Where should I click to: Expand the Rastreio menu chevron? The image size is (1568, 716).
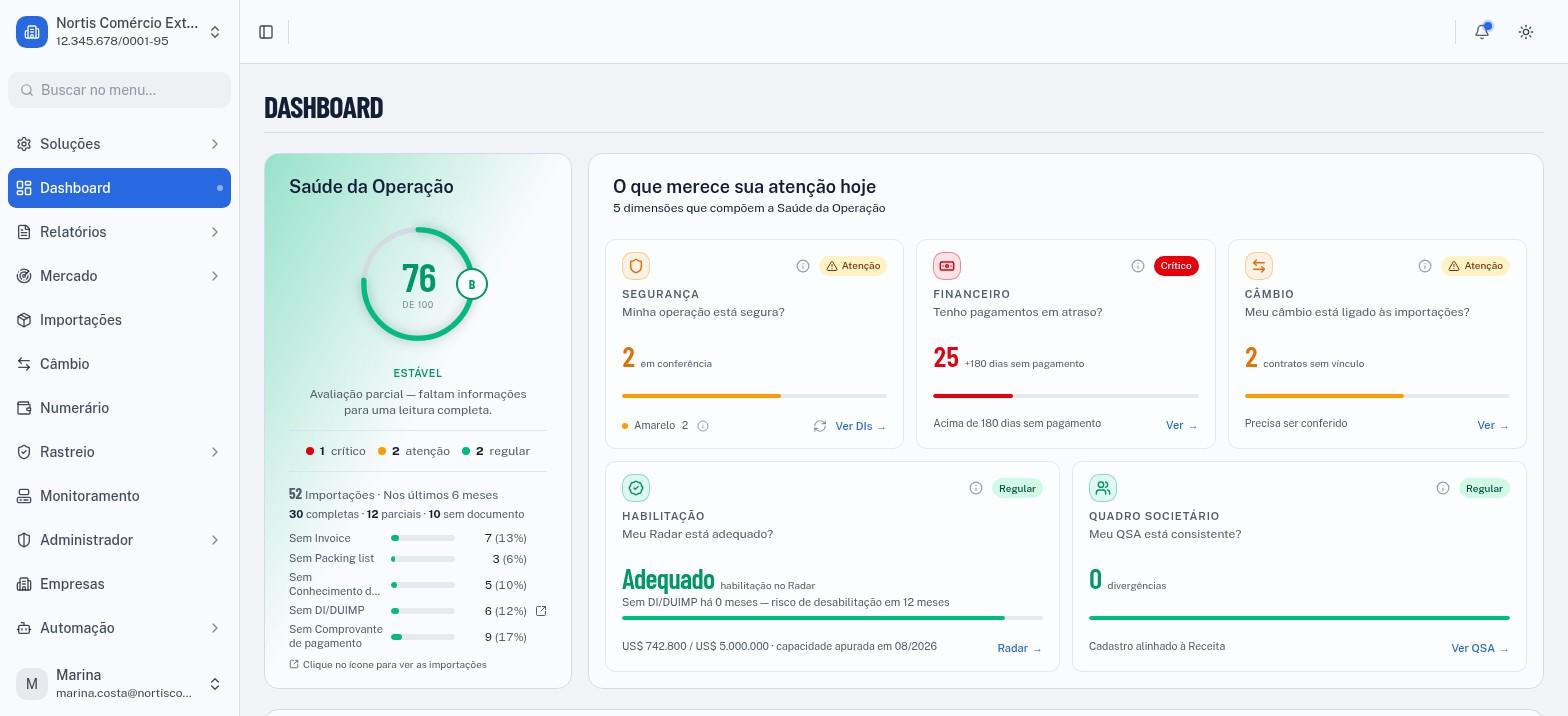(214, 452)
